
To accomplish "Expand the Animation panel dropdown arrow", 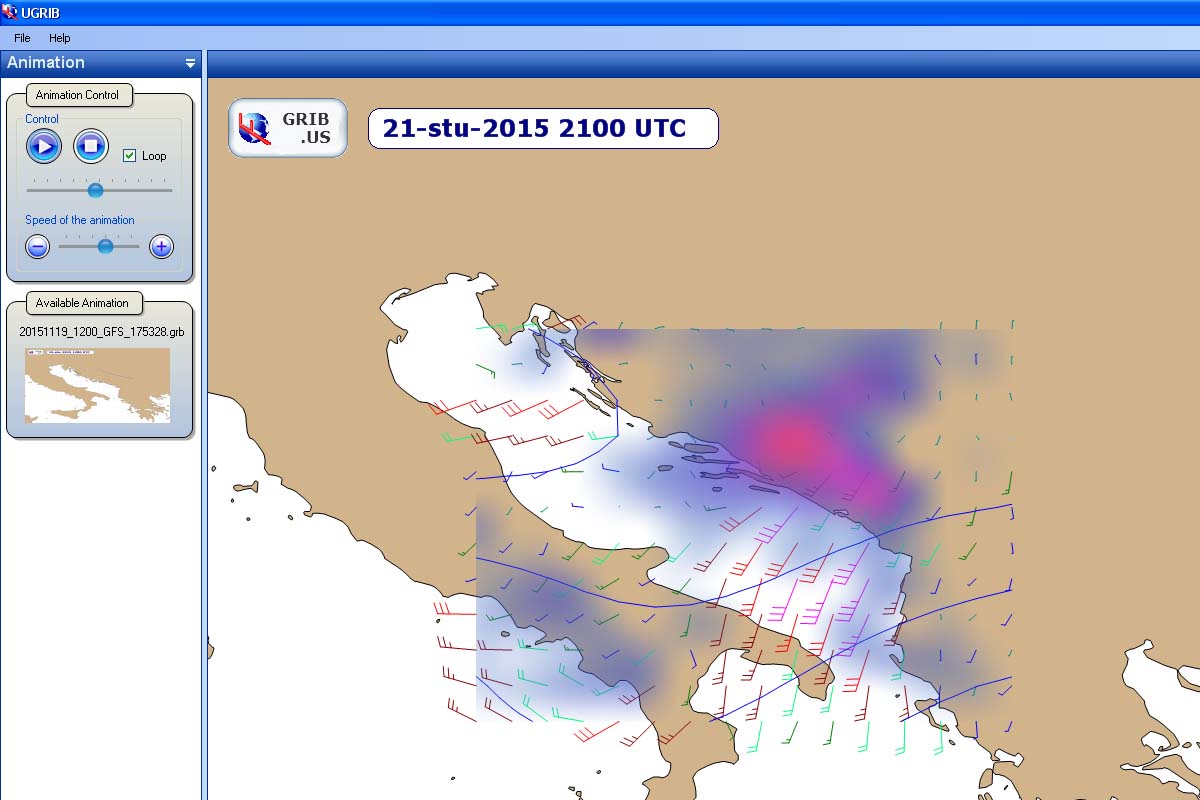I will coord(190,63).
